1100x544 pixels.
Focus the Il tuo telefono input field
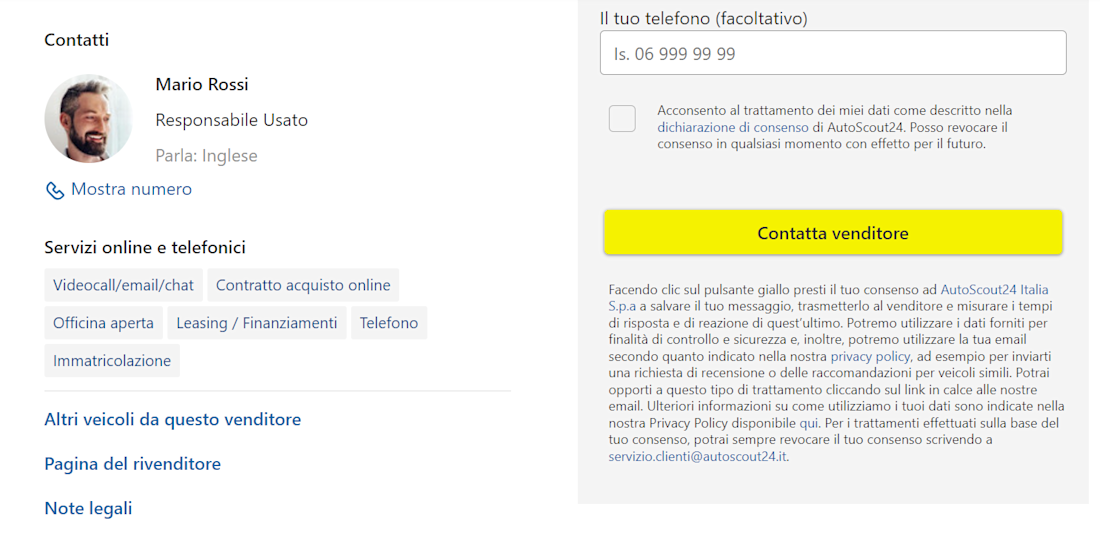(833, 53)
